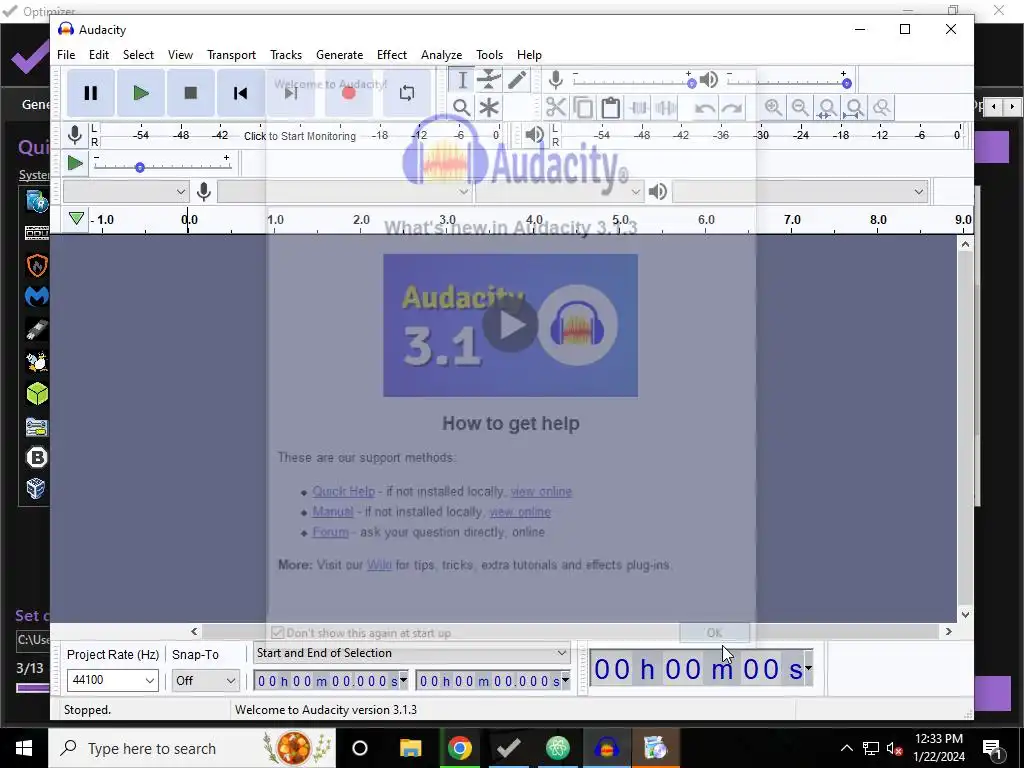Open the Edit menu
Image resolution: width=1024 pixels, height=768 pixels.
pyautogui.click(x=99, y=55)
